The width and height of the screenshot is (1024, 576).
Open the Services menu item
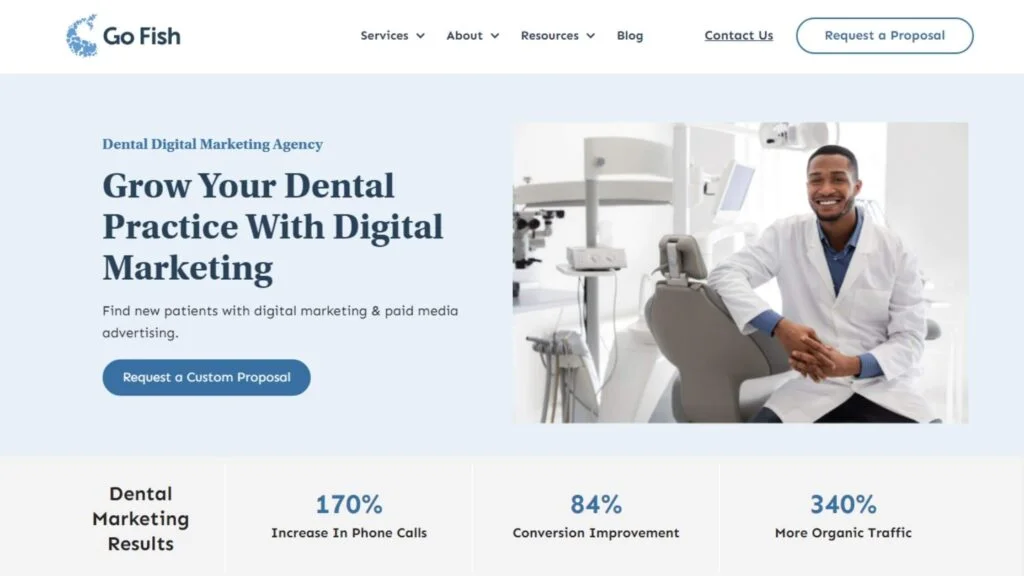tap(385, 35)
